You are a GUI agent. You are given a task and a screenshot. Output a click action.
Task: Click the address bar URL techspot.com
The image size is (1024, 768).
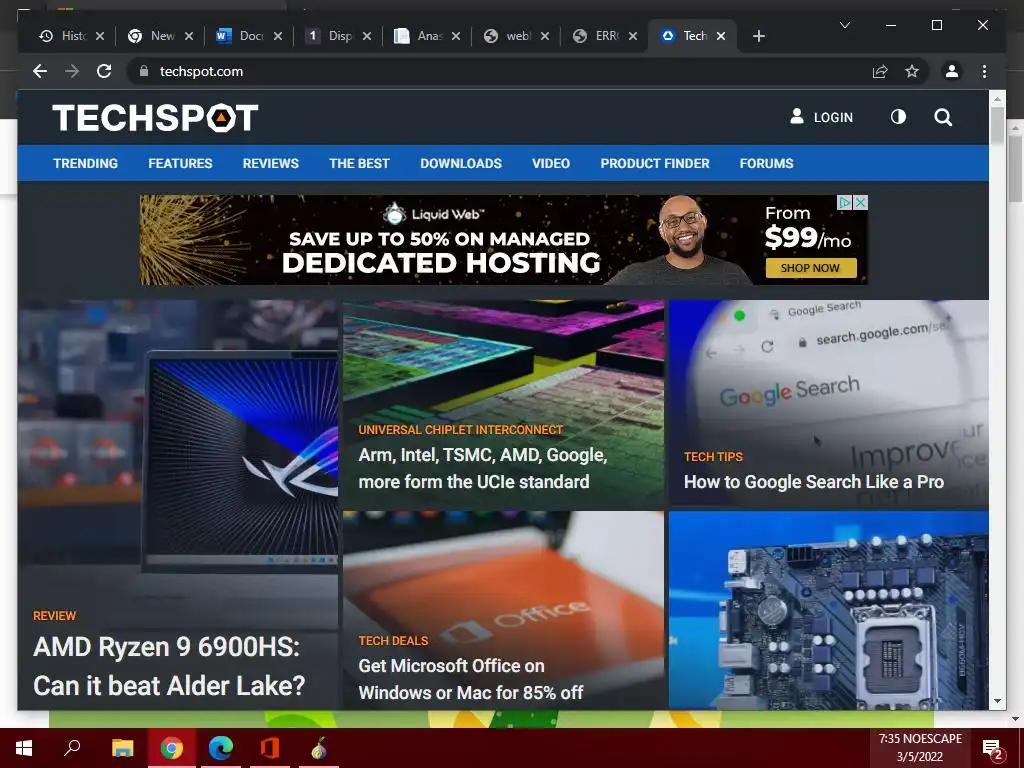click(201, 71)
